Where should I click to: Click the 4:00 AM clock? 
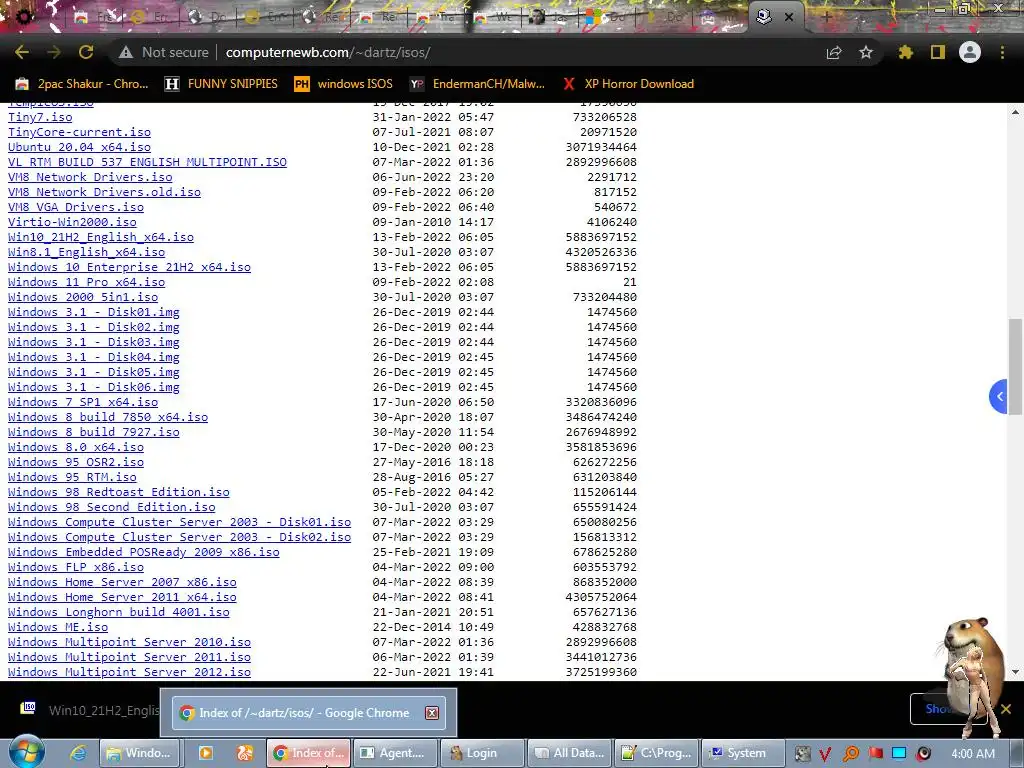coord(972,753)
